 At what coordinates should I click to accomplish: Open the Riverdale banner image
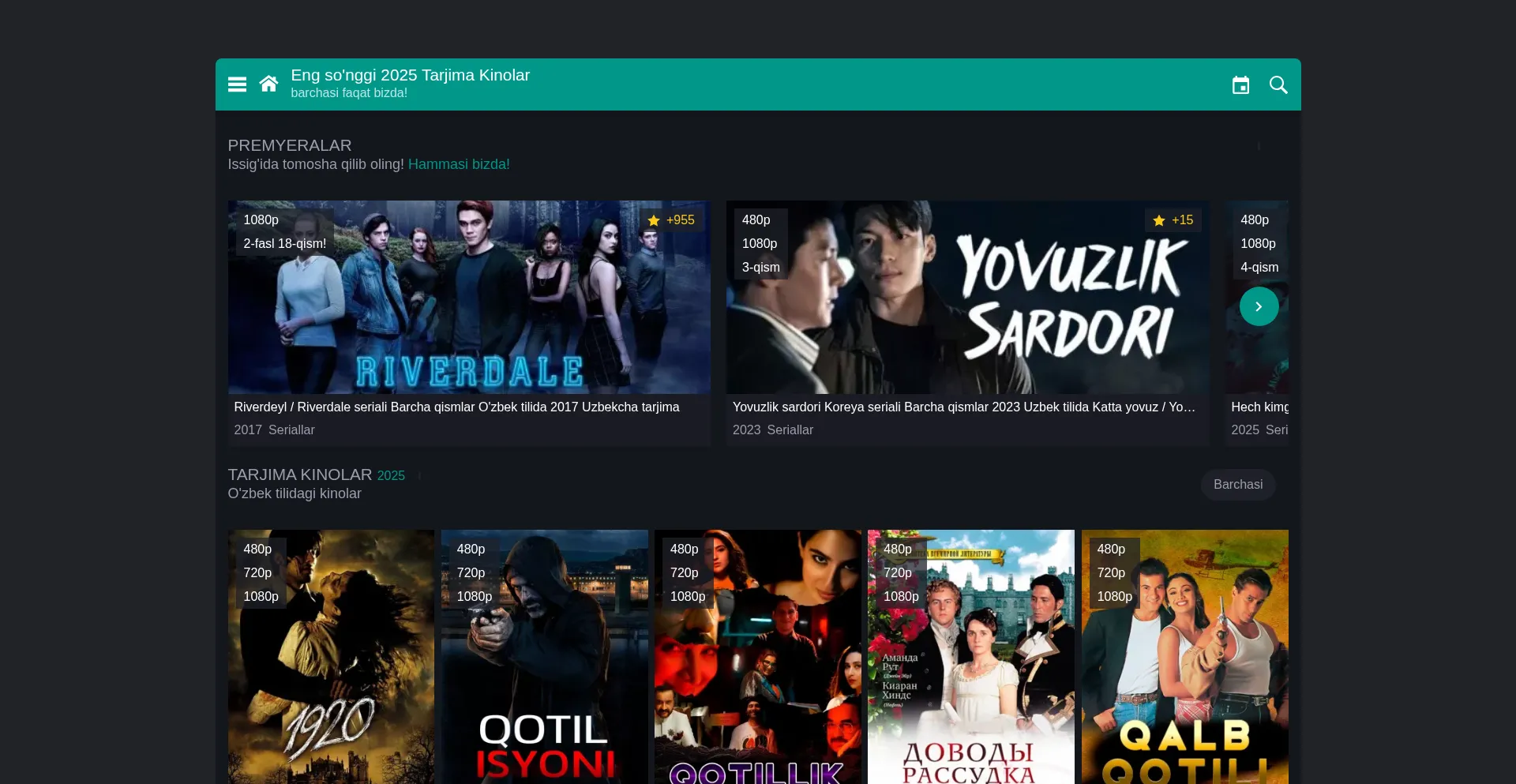pyautogui.click(x=469, y=297)
